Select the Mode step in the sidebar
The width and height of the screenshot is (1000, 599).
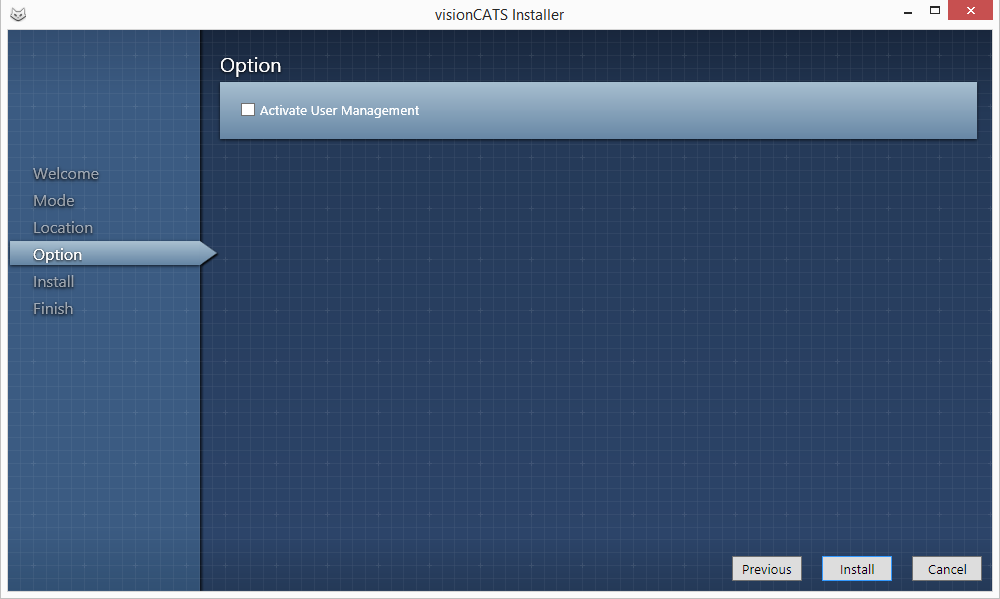pos(54,200)
